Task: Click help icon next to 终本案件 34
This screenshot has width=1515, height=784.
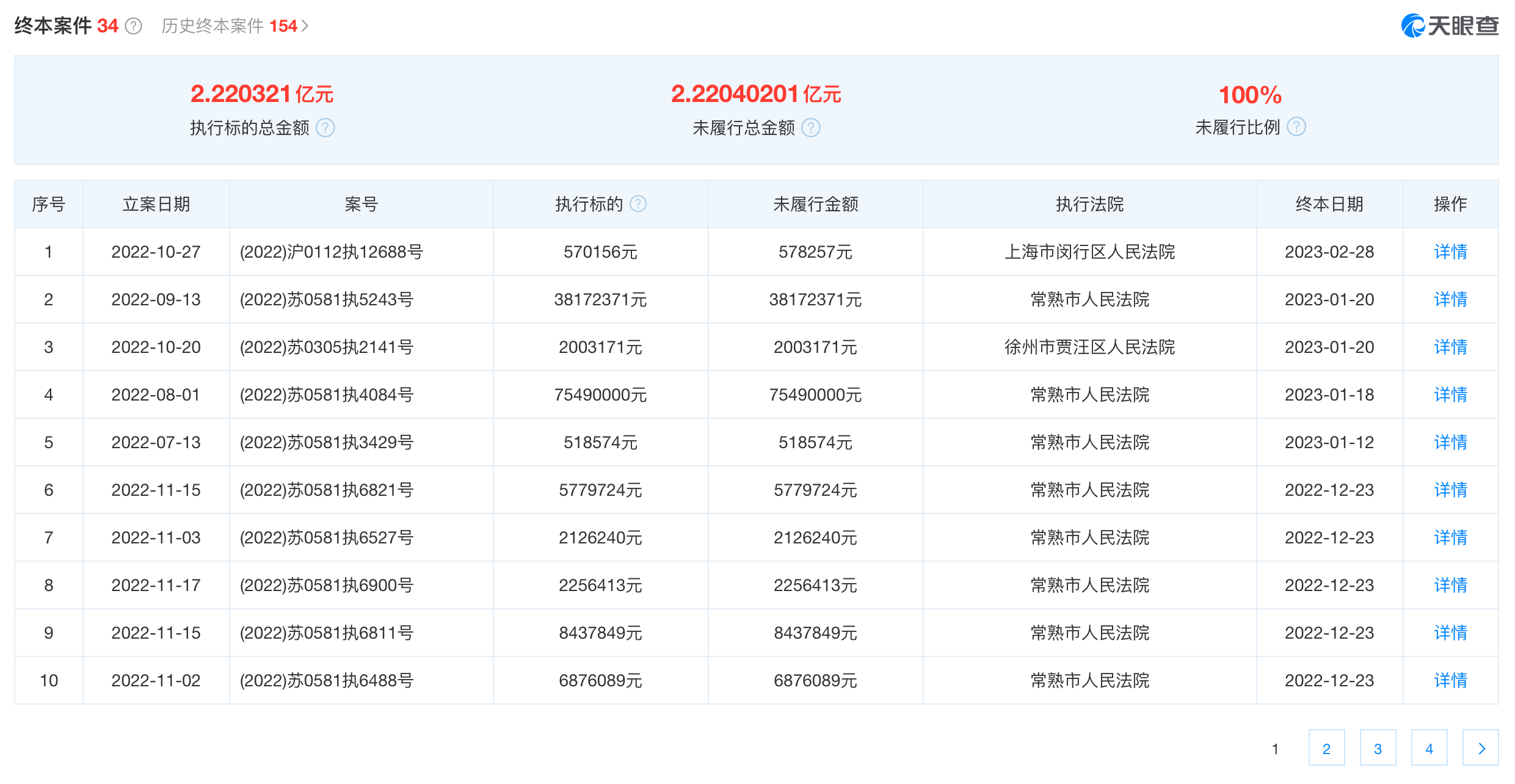Action: 133,26
